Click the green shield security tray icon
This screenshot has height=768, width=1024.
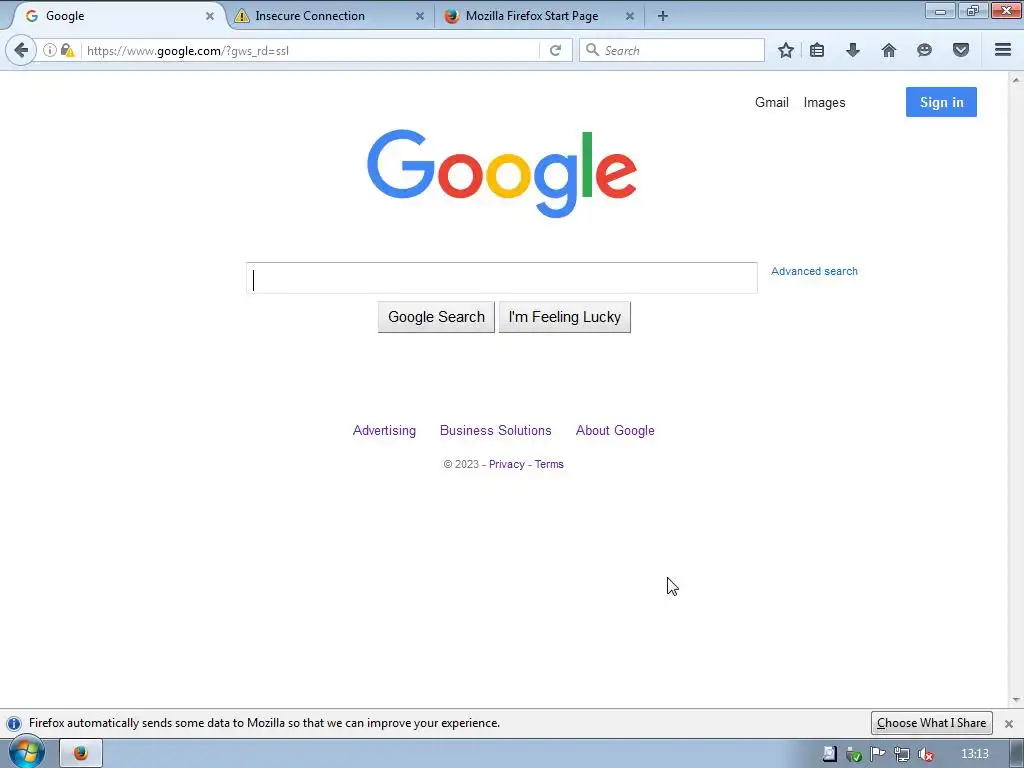(854, 754)
